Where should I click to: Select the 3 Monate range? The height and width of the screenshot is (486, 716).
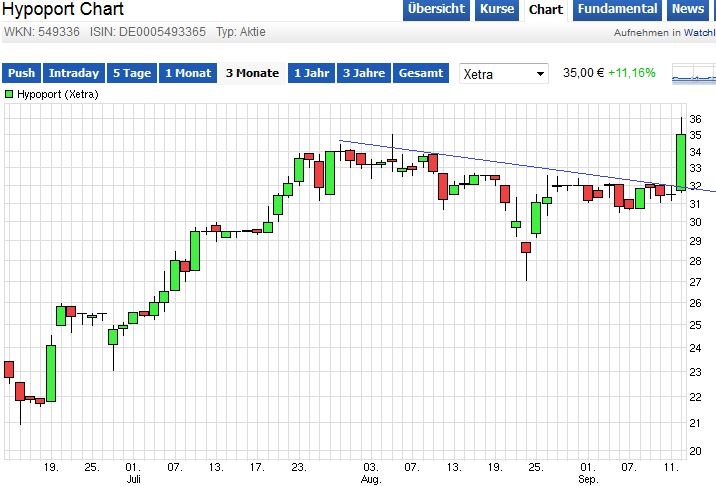click(252, 73)
